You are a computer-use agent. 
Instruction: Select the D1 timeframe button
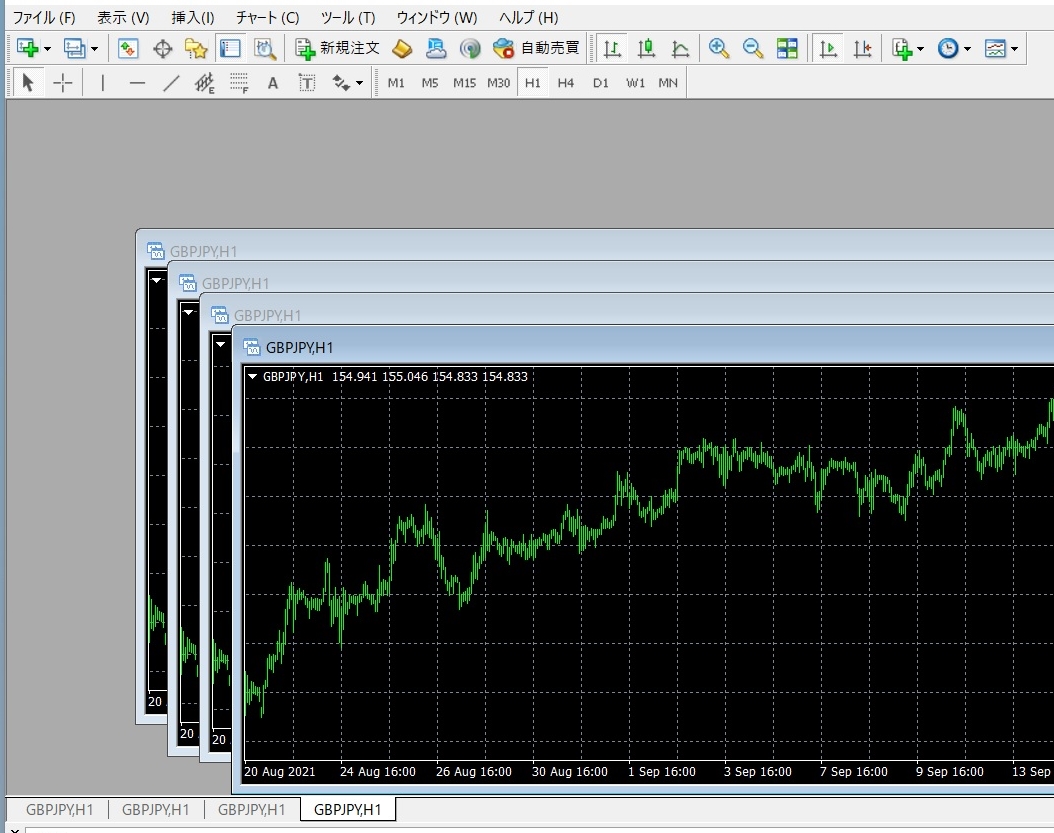click(x=600, y=83)
